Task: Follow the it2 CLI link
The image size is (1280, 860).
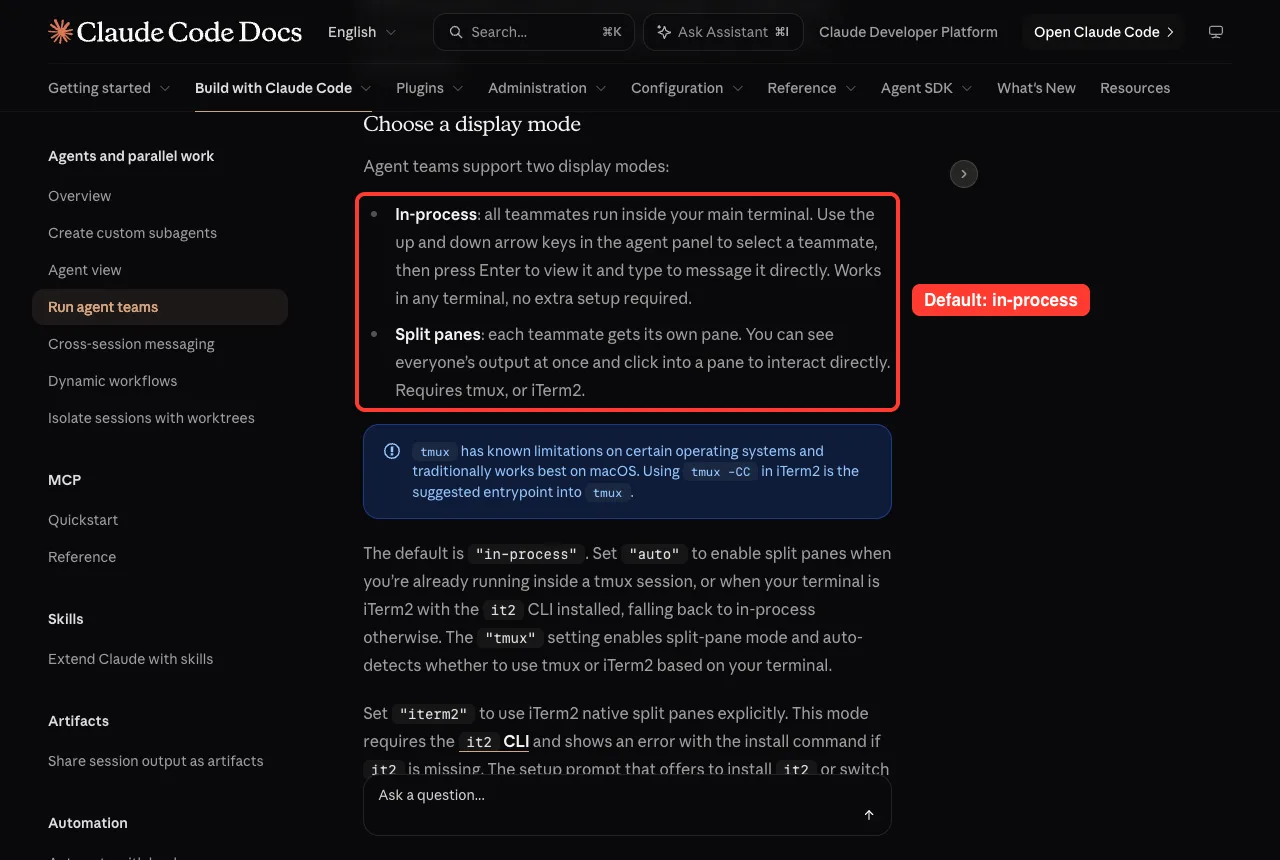Action: coord(495,741)
